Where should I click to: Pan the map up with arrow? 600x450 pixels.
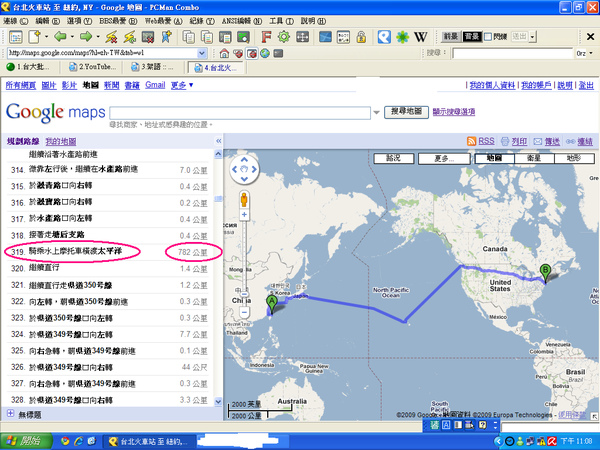click(245, 160)
